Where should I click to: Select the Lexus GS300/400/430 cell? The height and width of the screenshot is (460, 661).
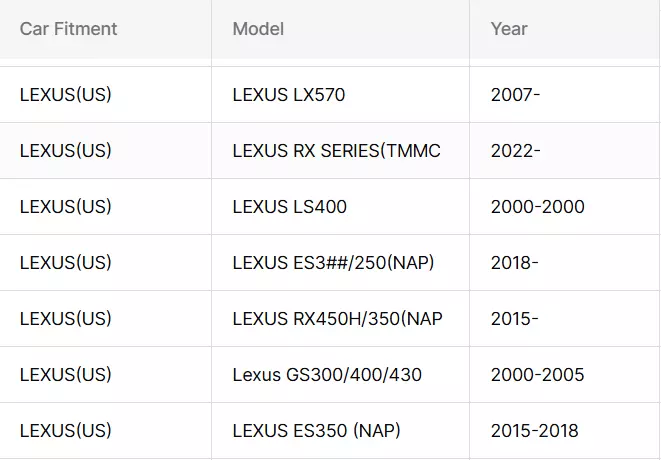[x=340, y=374]
